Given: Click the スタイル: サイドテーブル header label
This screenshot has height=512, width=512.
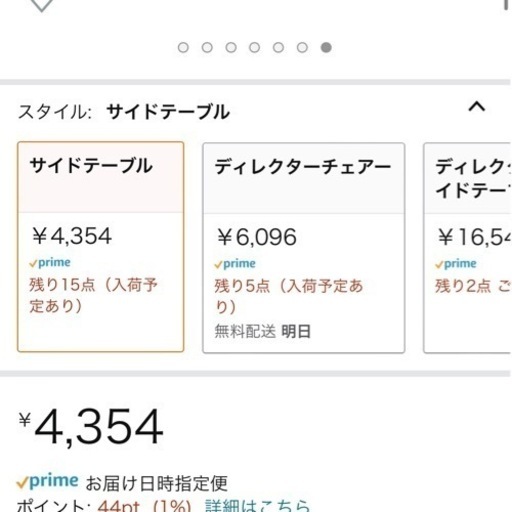Looking at the screenshot, I should pos(124,112).
